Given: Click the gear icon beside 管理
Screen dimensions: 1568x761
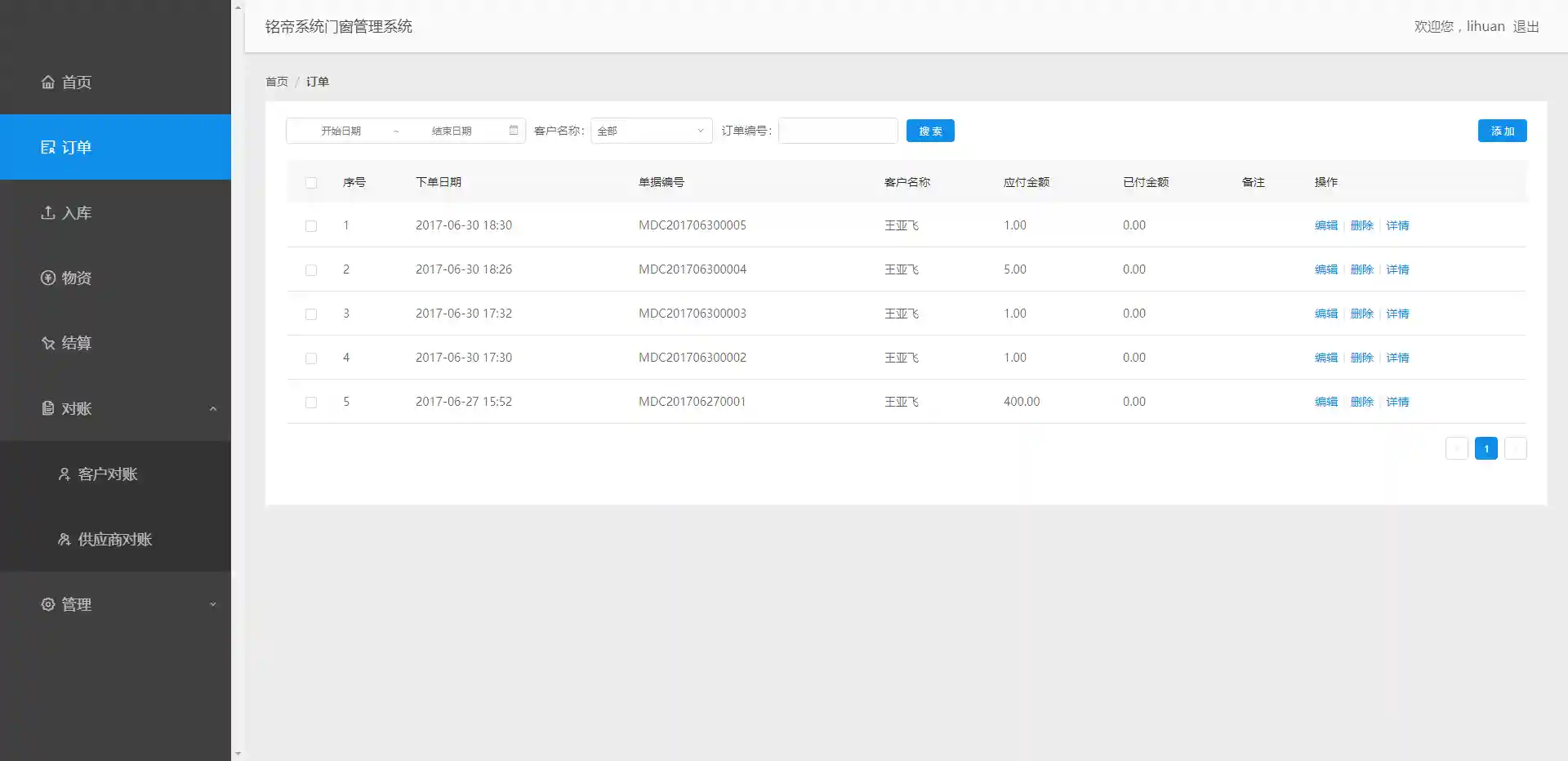Looking at the screenshot, I should tap(48, 604).
